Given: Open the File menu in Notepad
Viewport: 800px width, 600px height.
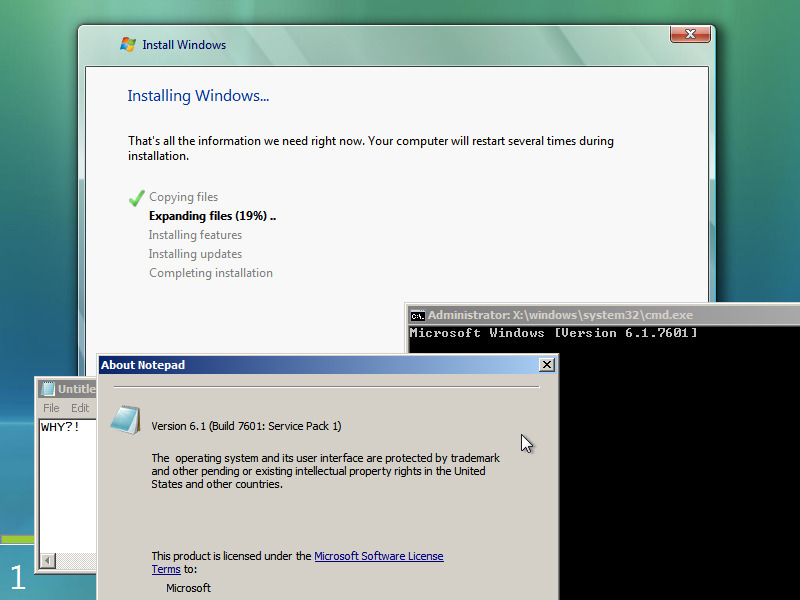Looking at the screenshot, I should [51, 408].
